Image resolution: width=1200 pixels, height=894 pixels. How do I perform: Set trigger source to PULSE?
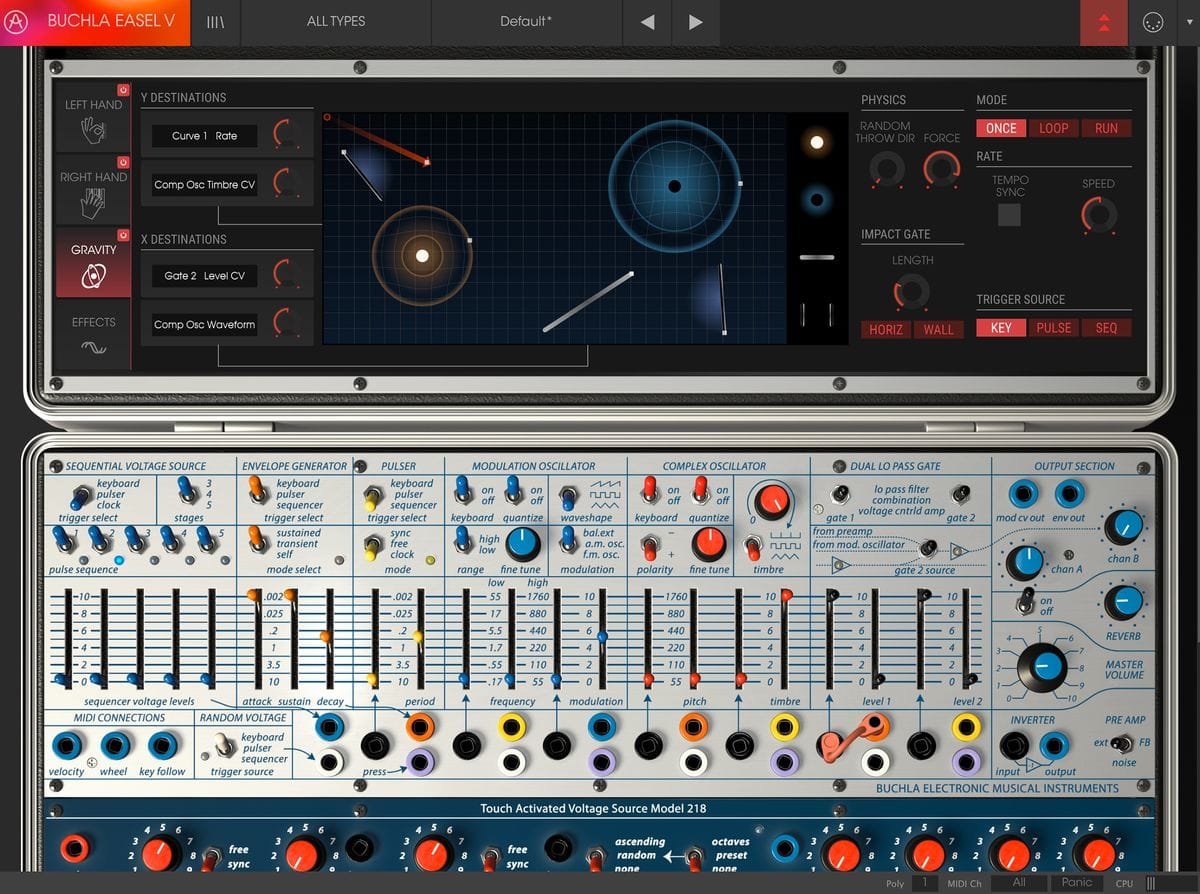1053,327
